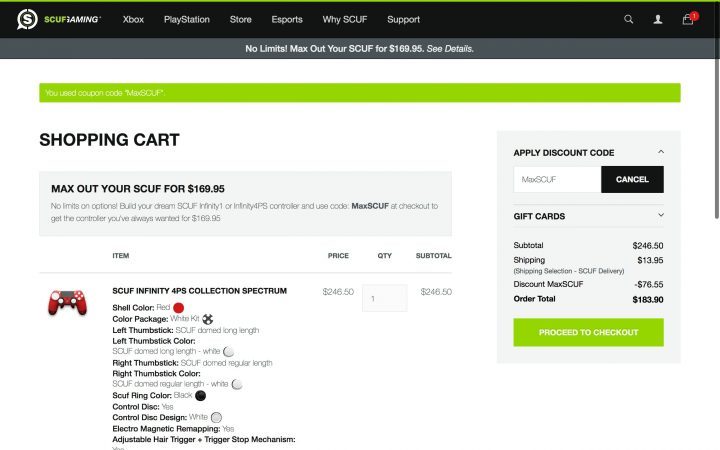The height and width of the screenshot is (450, 720).
Task: Open the Xbox menu
Action: (133, 19)
